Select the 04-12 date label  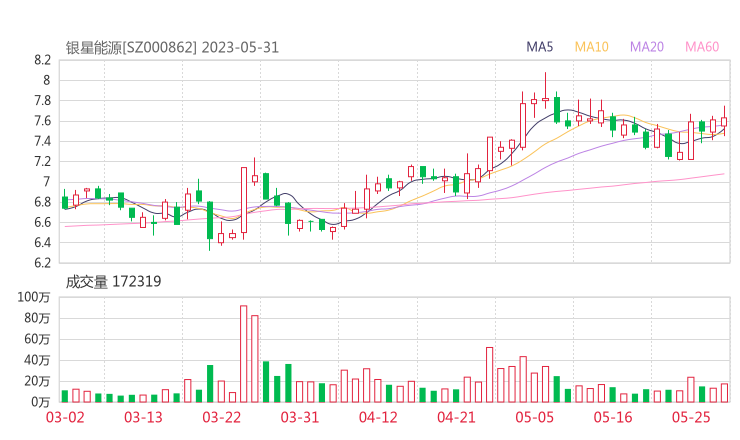[x=377, y=417]
